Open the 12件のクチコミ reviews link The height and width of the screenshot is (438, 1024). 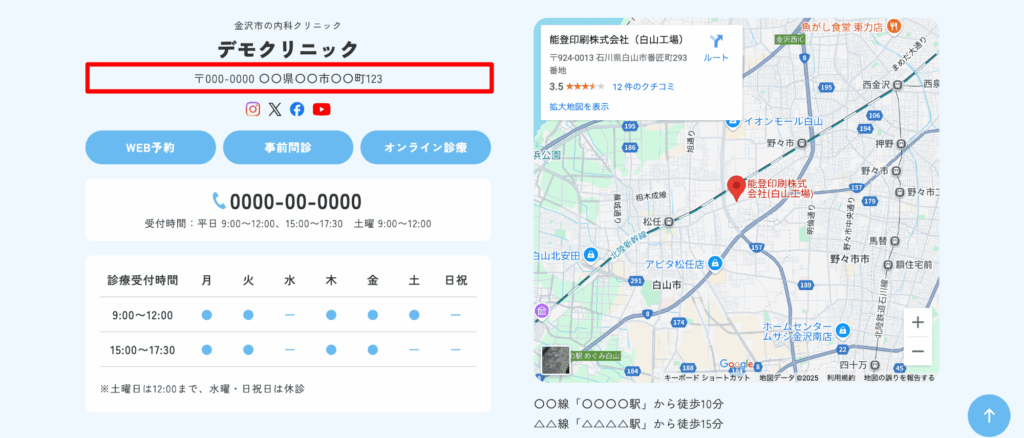click(x=643, y=87)
